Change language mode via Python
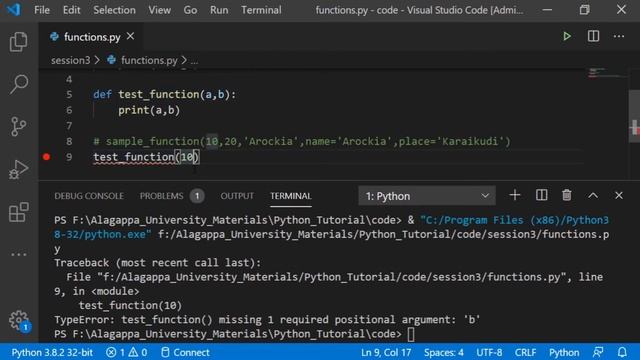The width and height of the screenshot is (640, 360). click(x=564, y=352)
